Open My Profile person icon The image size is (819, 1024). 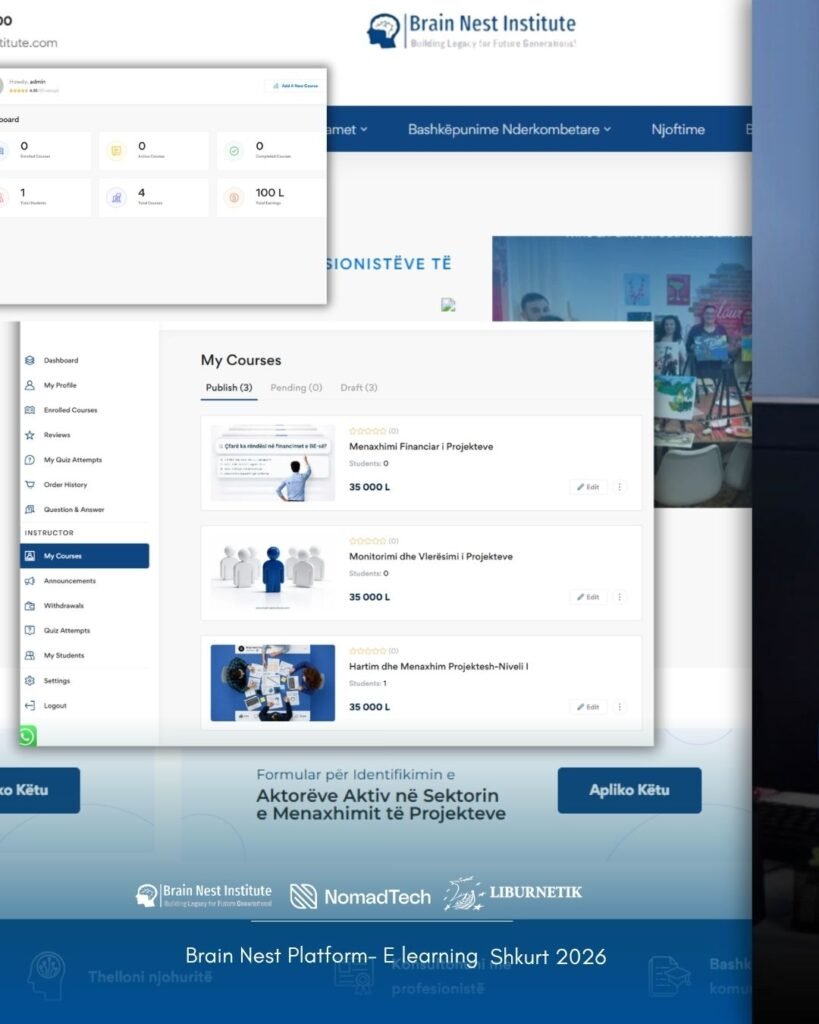pos(30,385)
